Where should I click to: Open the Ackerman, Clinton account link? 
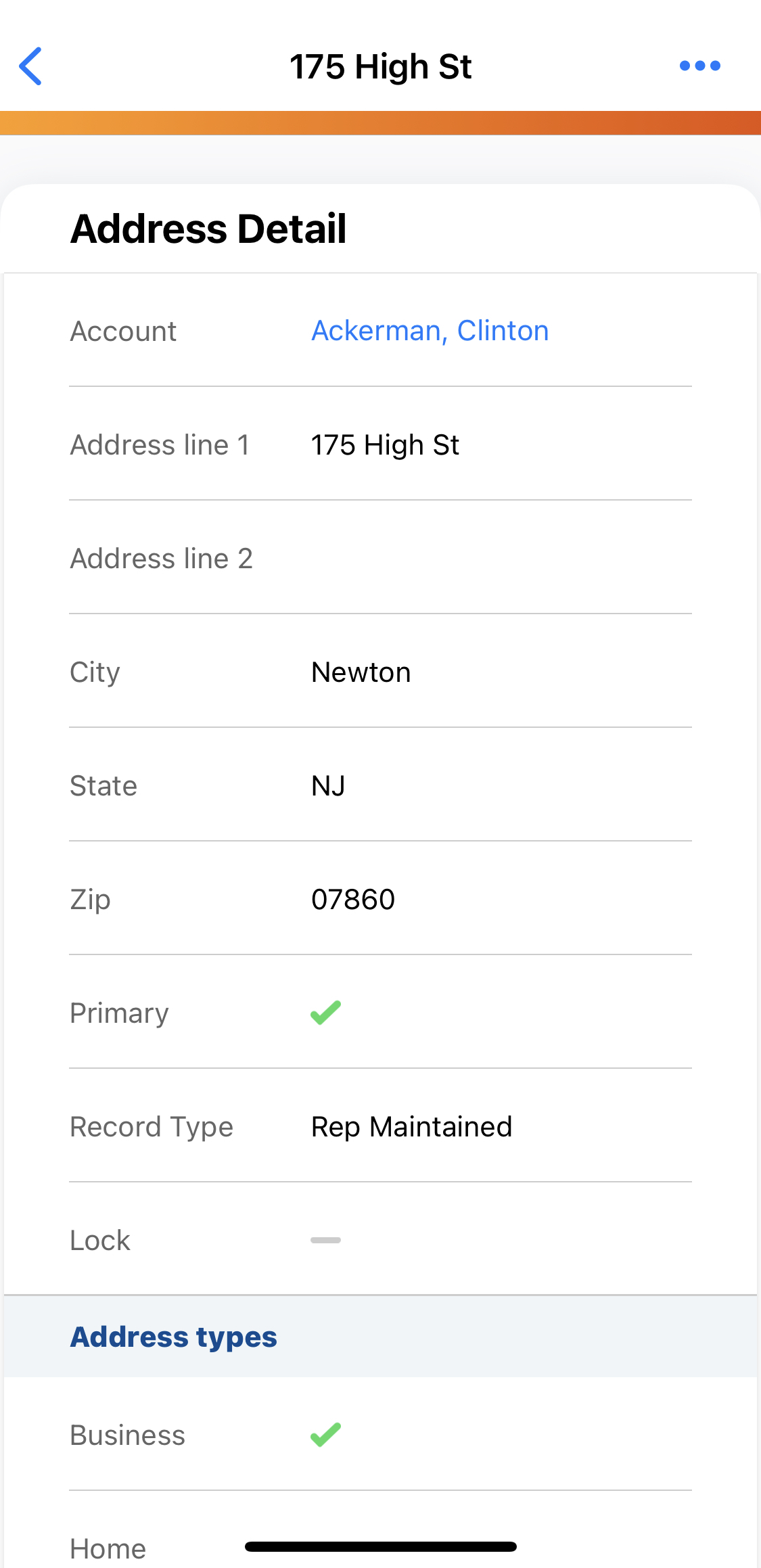click(x=430, y=331)
